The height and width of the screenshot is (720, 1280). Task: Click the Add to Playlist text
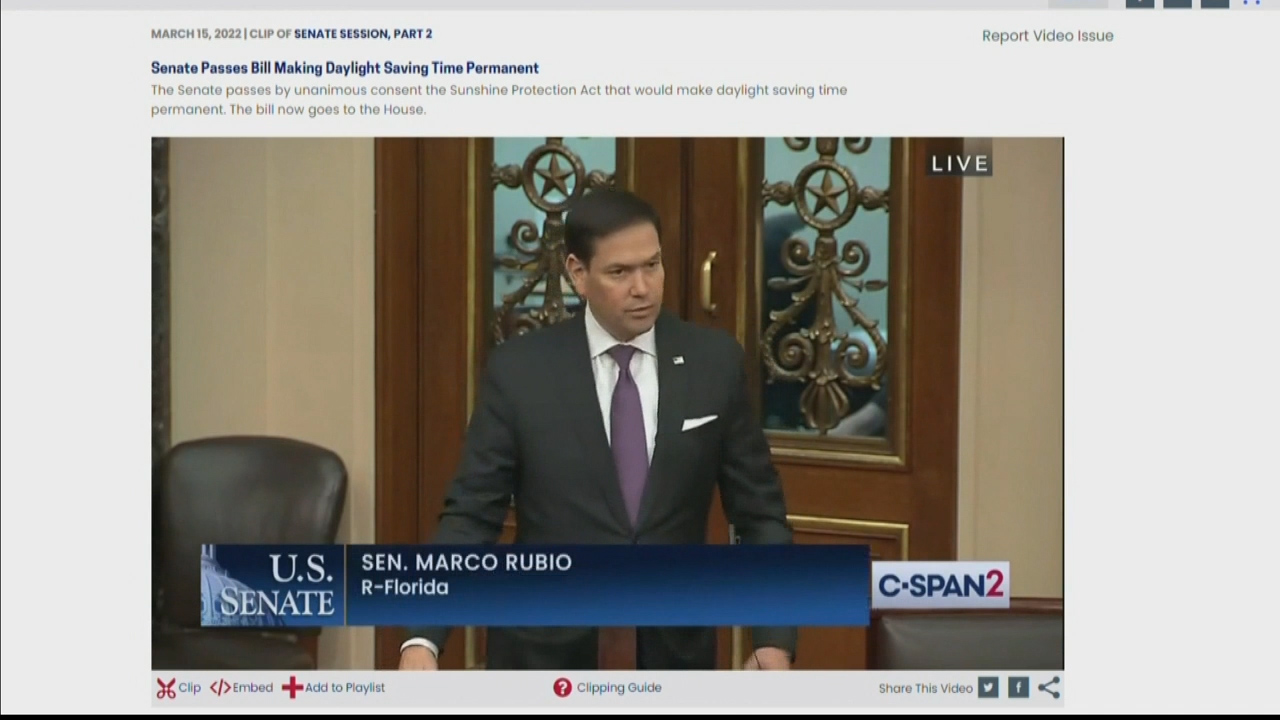pos(345,688)
